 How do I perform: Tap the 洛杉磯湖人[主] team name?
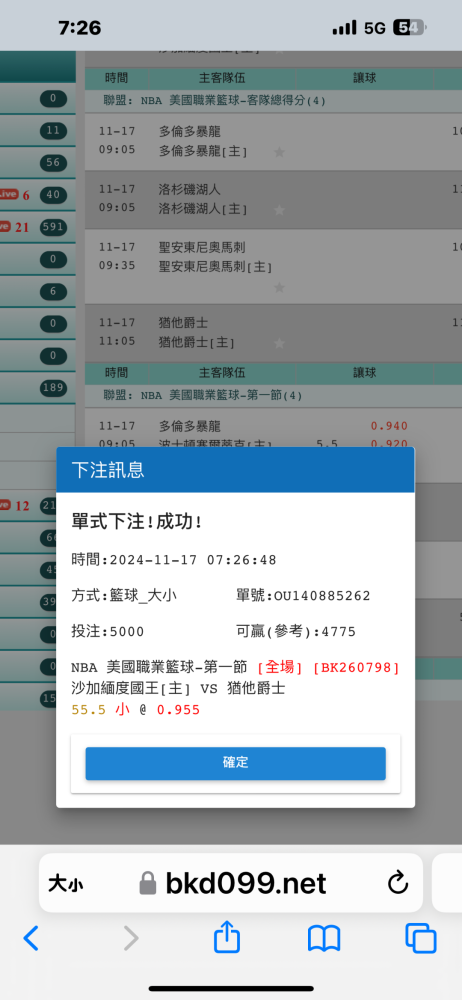tap(203, 209)
